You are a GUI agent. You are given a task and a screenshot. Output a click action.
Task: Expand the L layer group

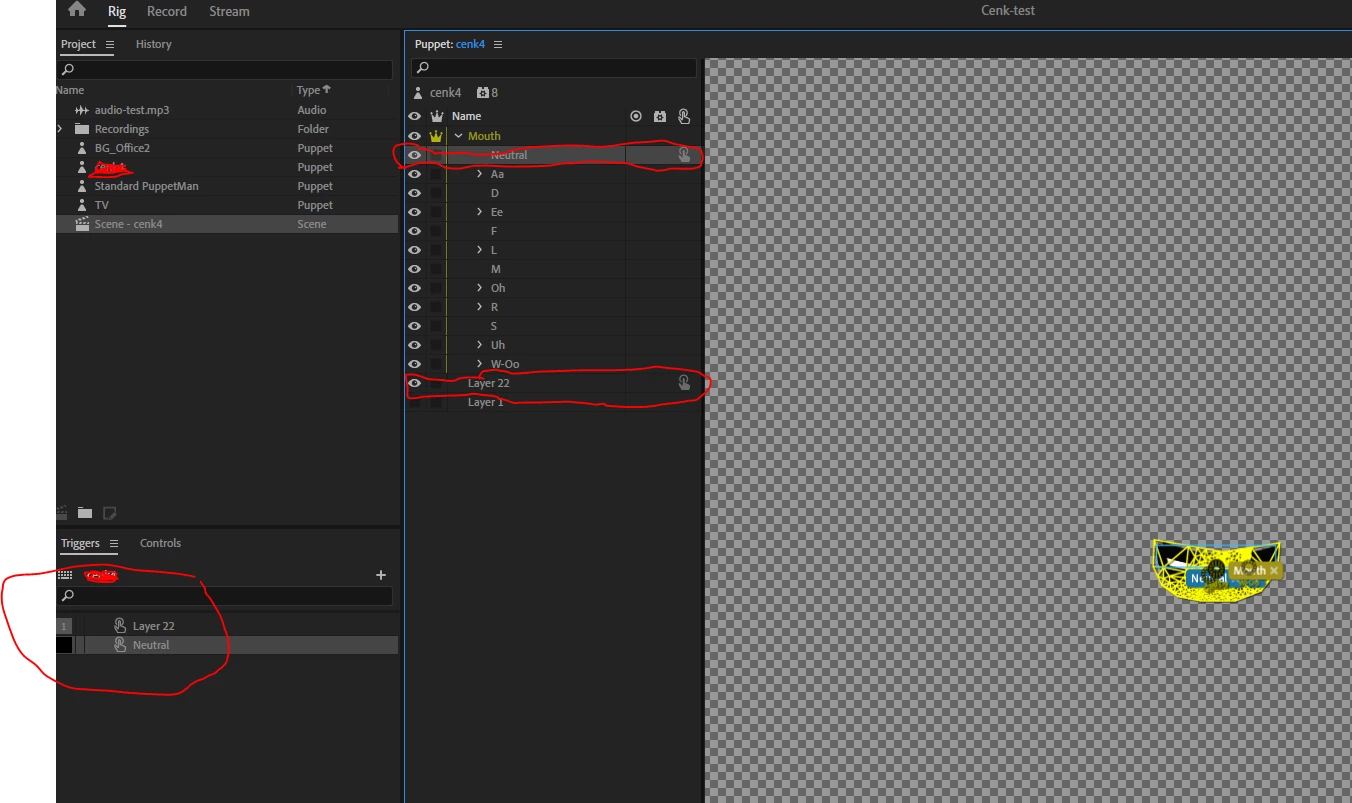point(480,250)
